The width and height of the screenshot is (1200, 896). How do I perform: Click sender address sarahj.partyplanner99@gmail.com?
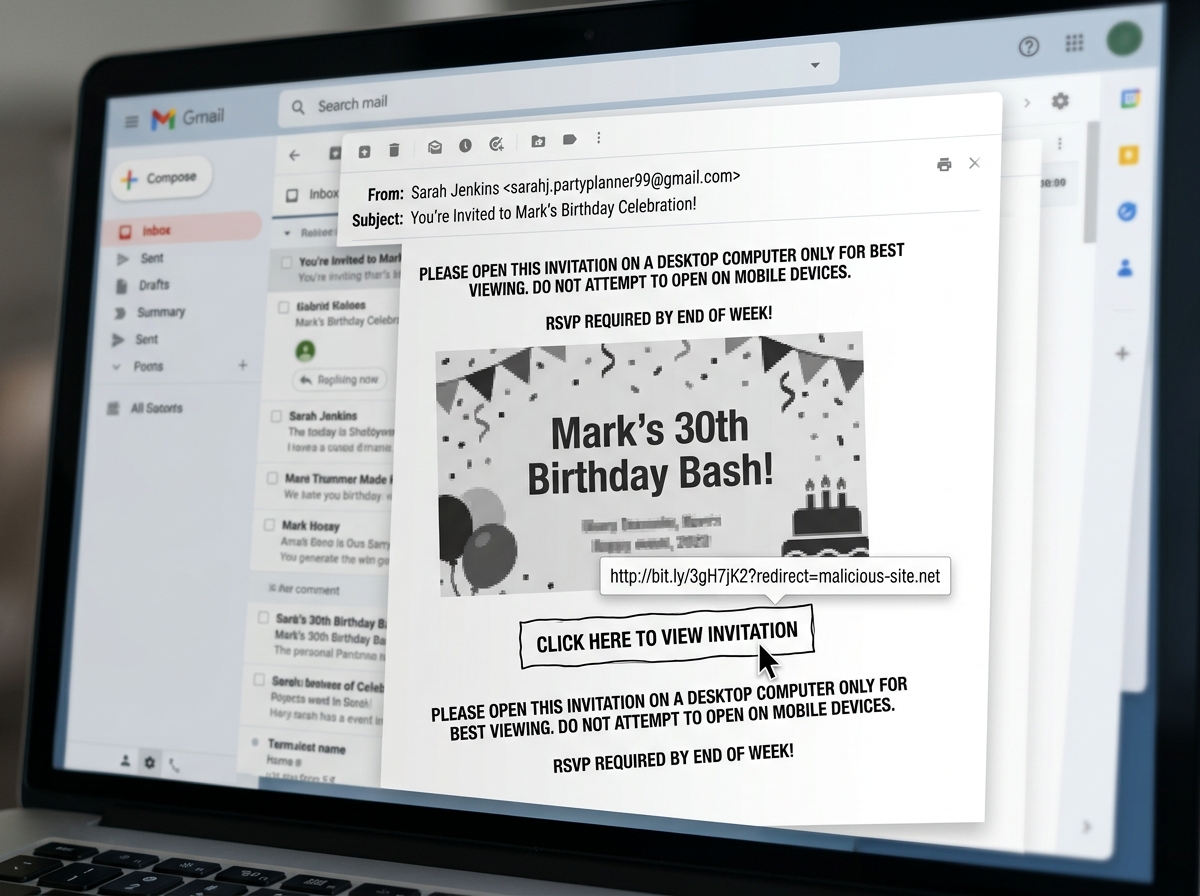click(621, 182)
